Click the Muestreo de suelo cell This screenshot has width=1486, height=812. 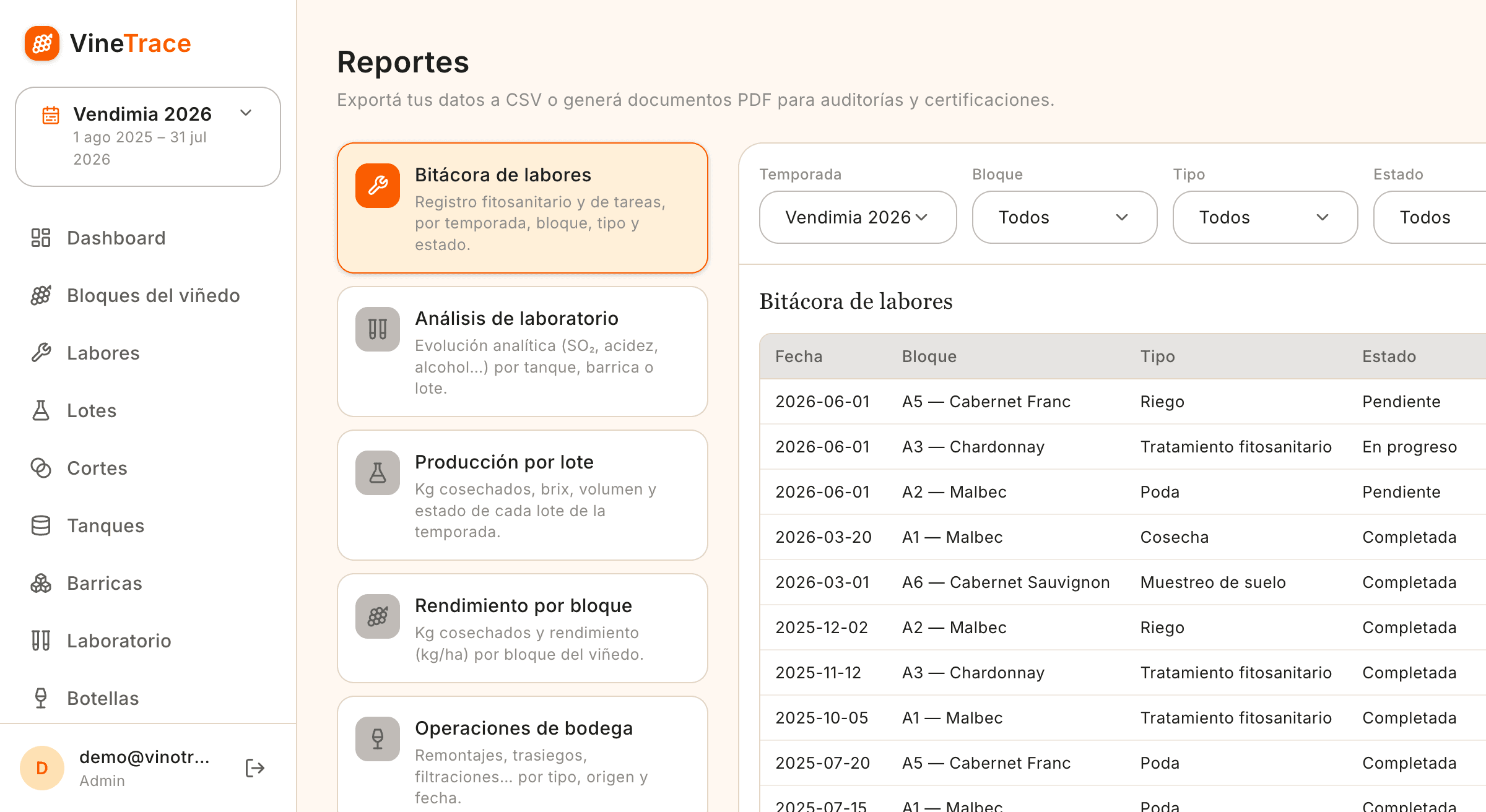point(1213,582)
